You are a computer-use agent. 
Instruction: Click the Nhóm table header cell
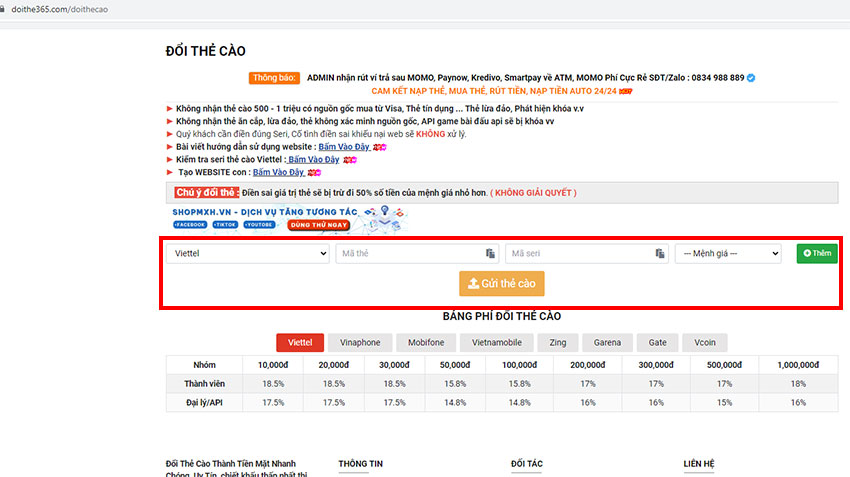point(204,365)
